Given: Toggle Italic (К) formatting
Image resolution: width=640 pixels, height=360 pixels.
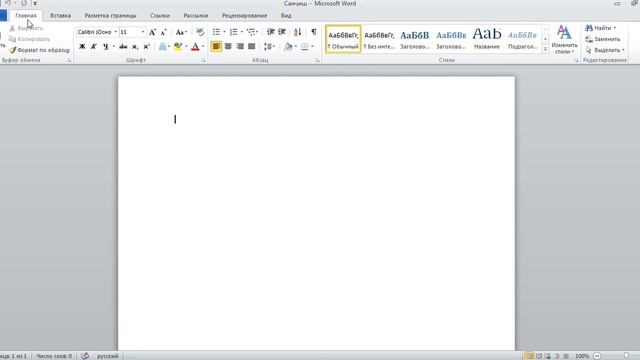Looking at the screenshot, I should (93, 47).
